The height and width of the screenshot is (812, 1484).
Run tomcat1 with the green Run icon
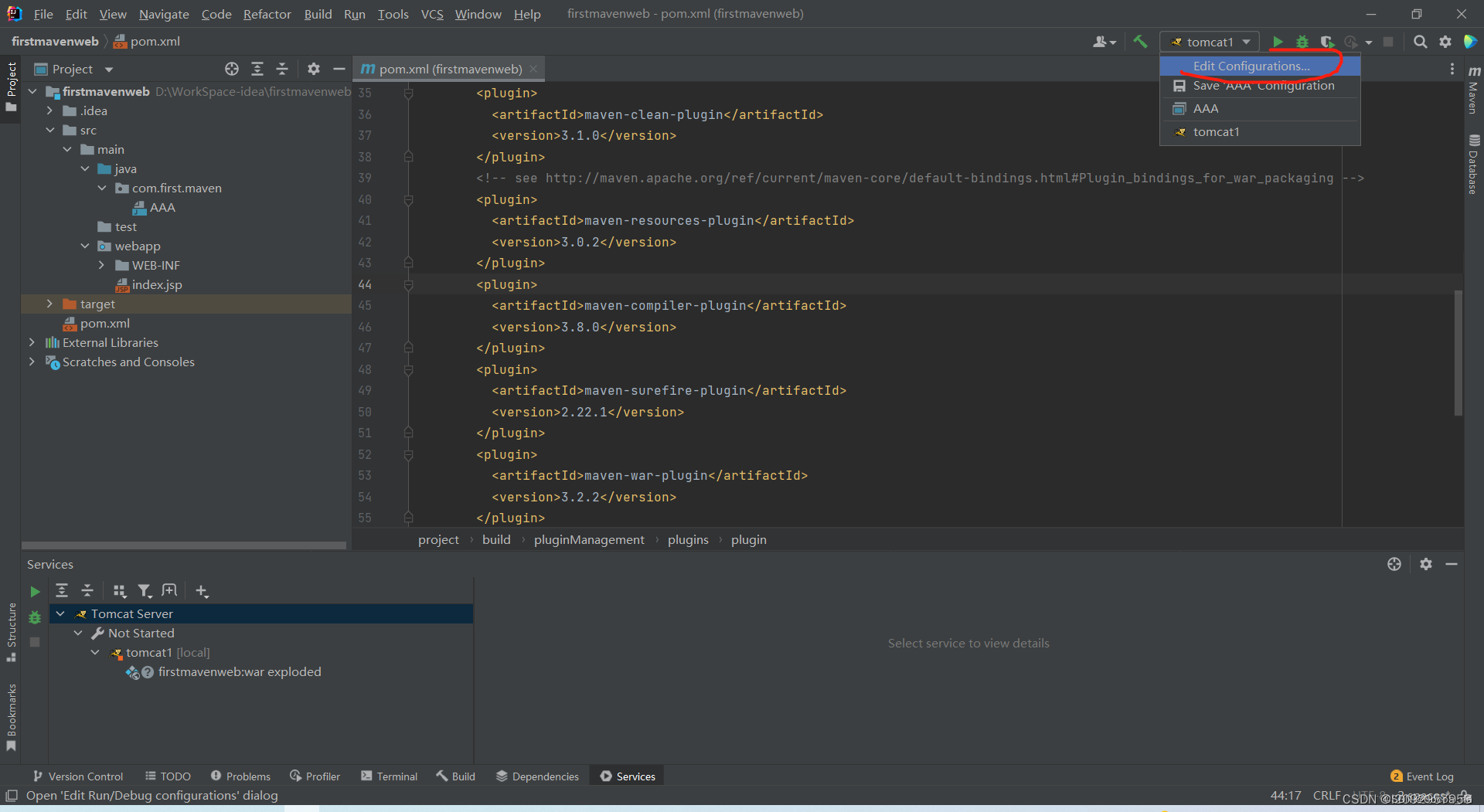[x=1278, y=42]
